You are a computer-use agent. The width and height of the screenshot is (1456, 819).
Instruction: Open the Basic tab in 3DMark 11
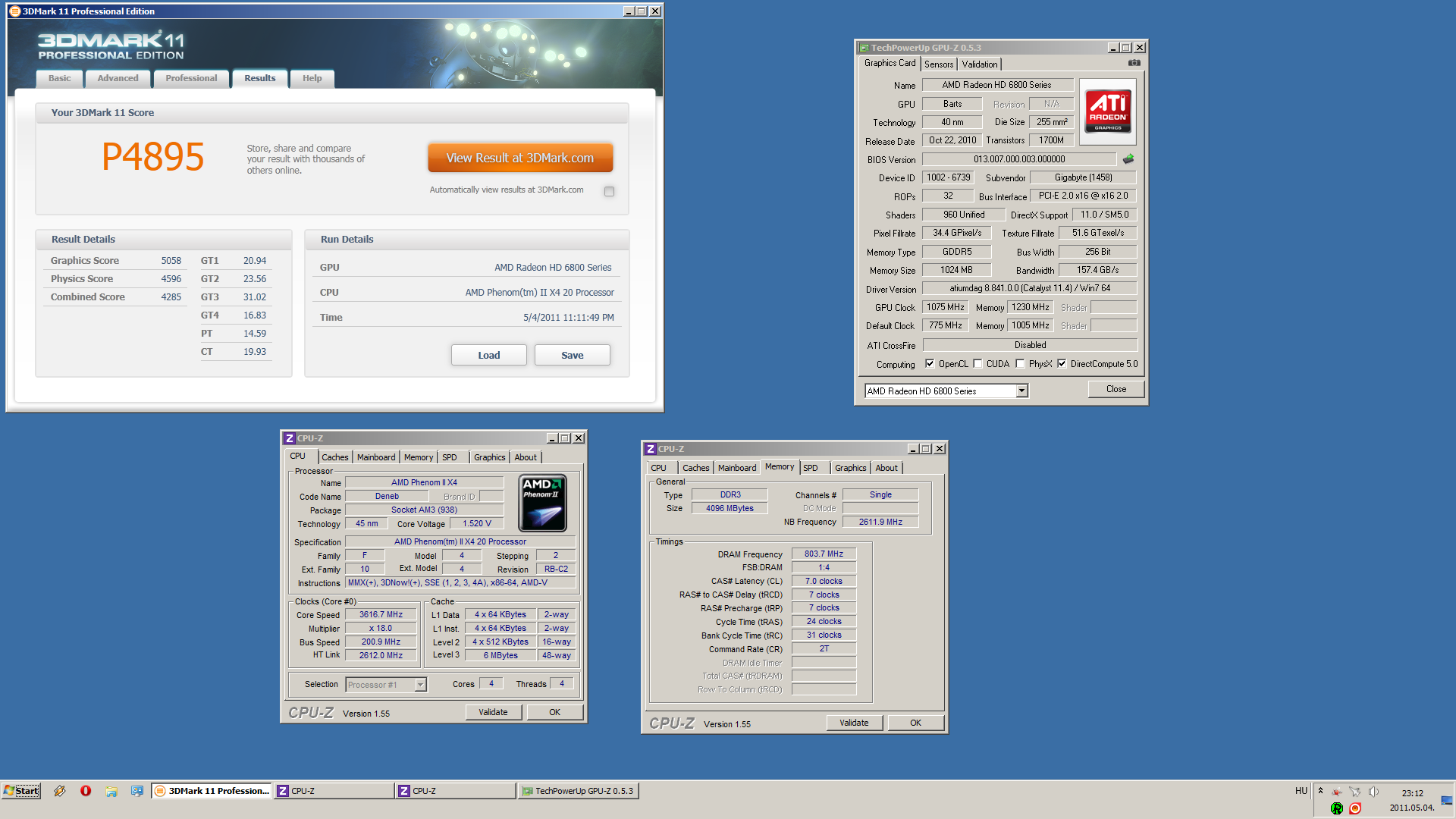click(x=59, y=78)
